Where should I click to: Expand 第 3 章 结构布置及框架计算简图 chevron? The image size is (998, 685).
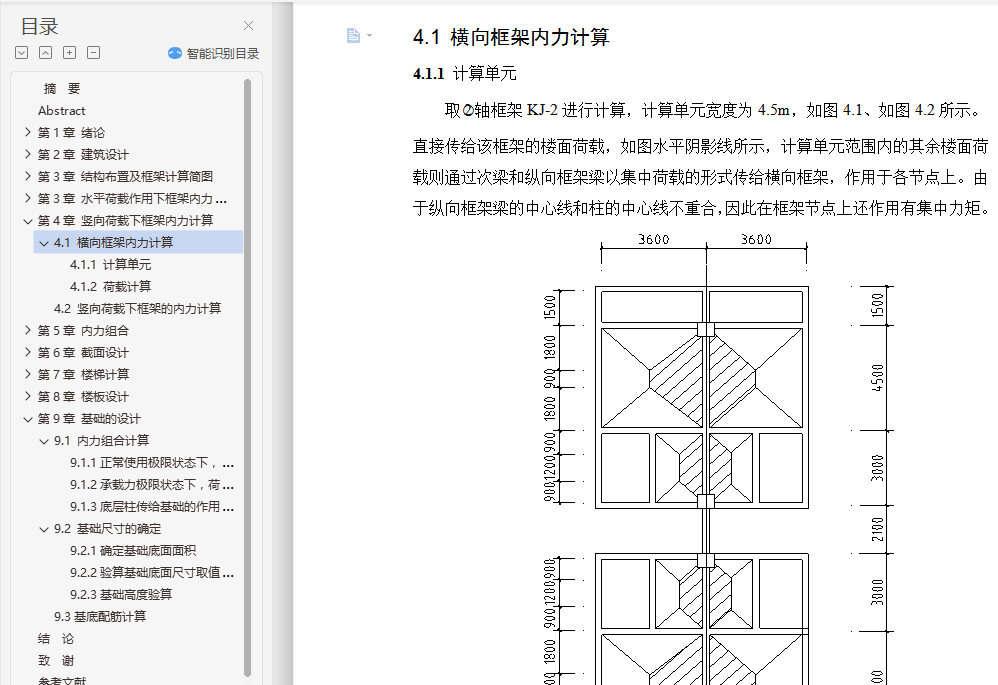[27, 176]
